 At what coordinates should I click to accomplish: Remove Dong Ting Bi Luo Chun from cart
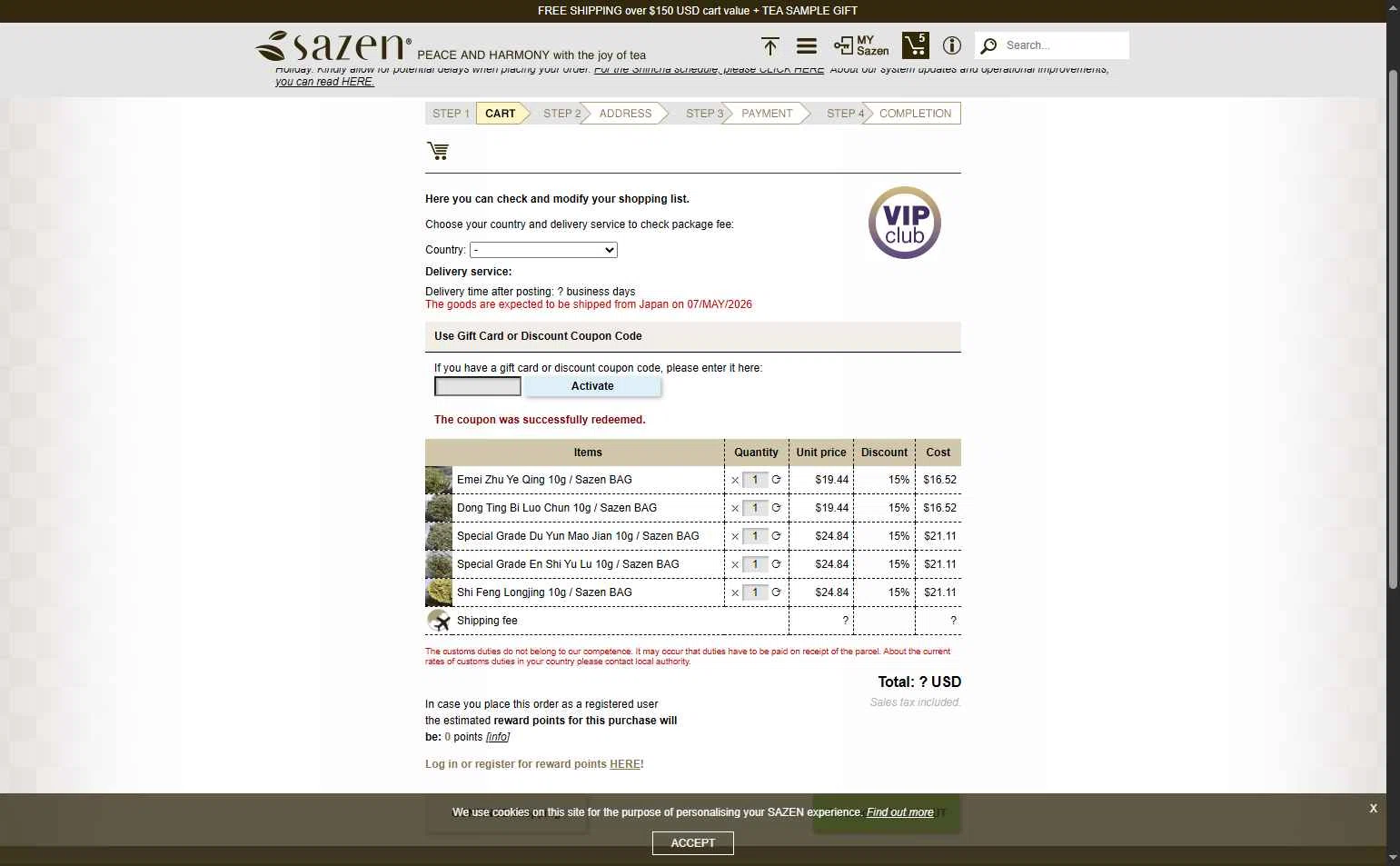(735, 508)
